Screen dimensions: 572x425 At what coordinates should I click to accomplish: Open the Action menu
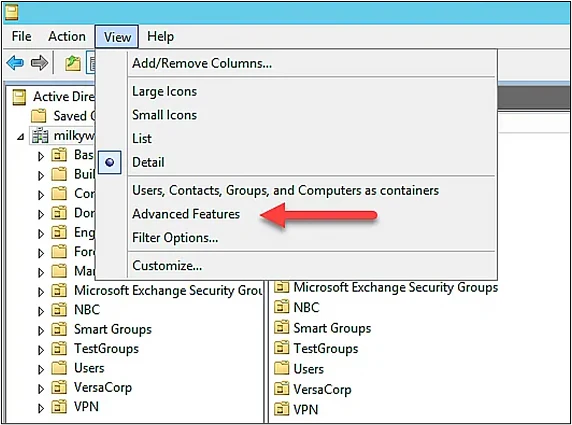[x=67, y=36]
